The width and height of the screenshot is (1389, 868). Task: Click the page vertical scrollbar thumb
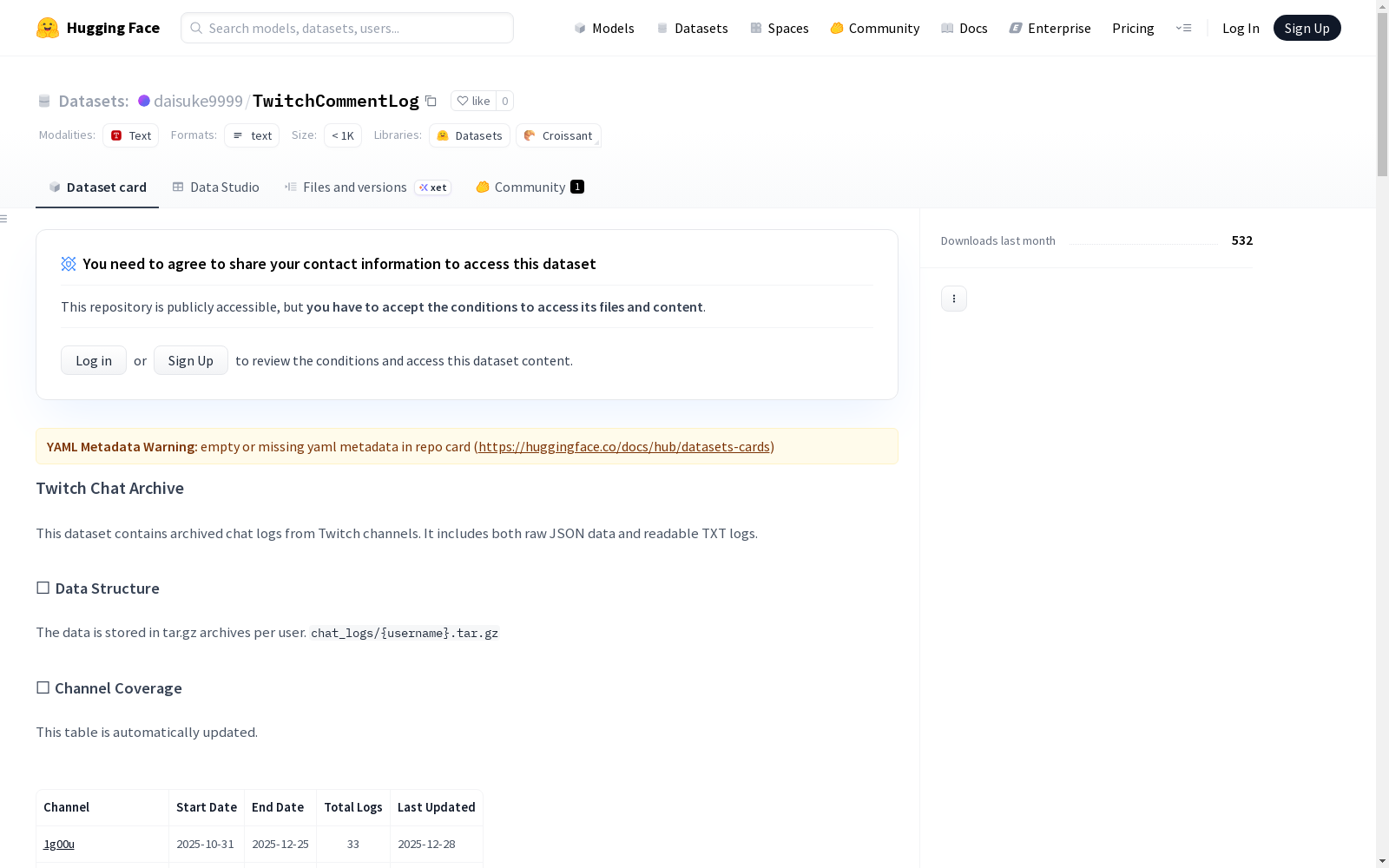(1382, 94)
